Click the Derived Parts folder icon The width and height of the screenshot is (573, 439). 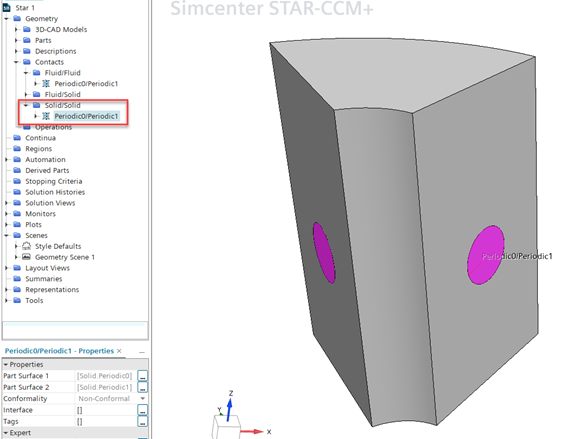[x=17, y=170]
